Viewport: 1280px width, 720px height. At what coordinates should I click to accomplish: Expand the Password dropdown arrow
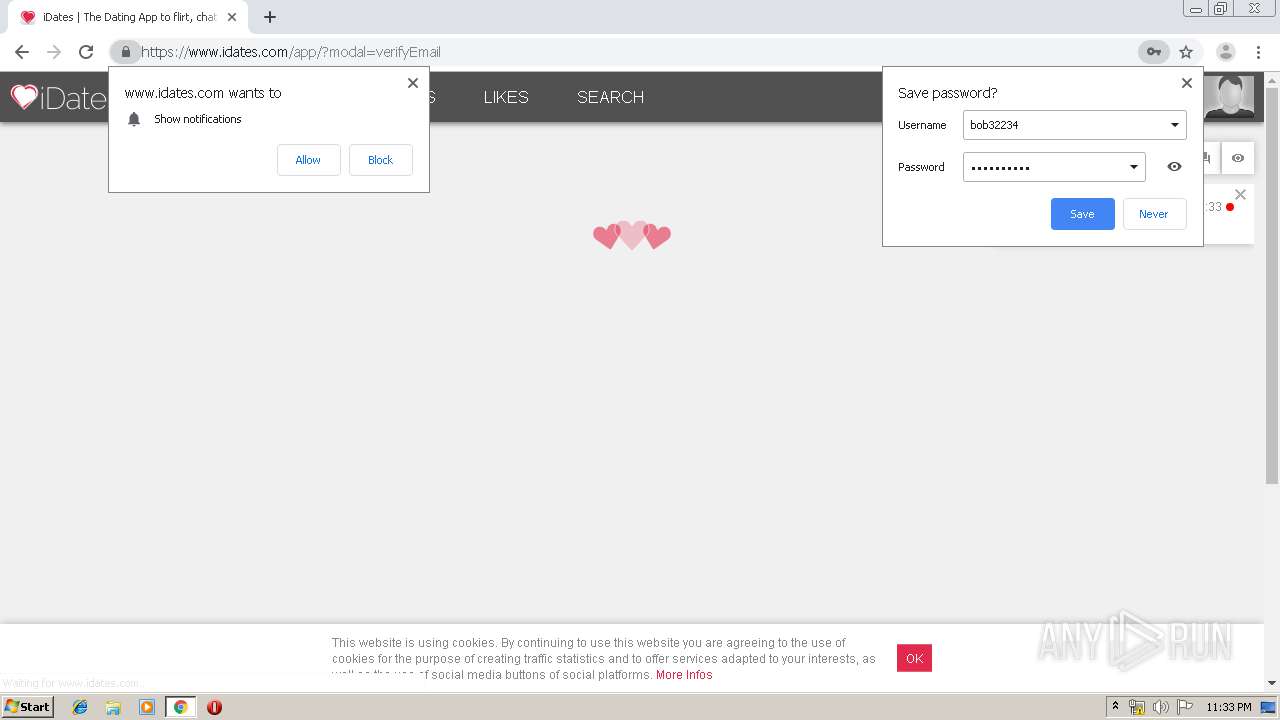coord(1134,167)
